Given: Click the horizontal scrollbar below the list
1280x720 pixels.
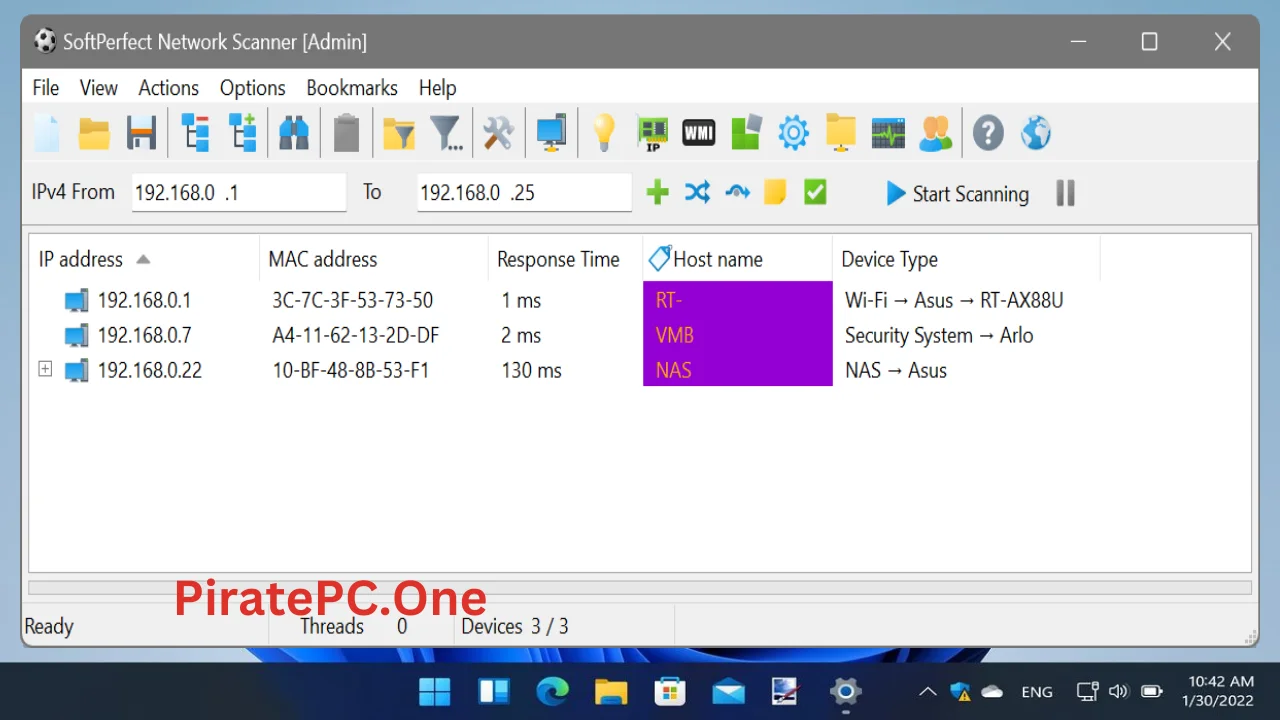Looking at the screenshot, I should [640, 587].
